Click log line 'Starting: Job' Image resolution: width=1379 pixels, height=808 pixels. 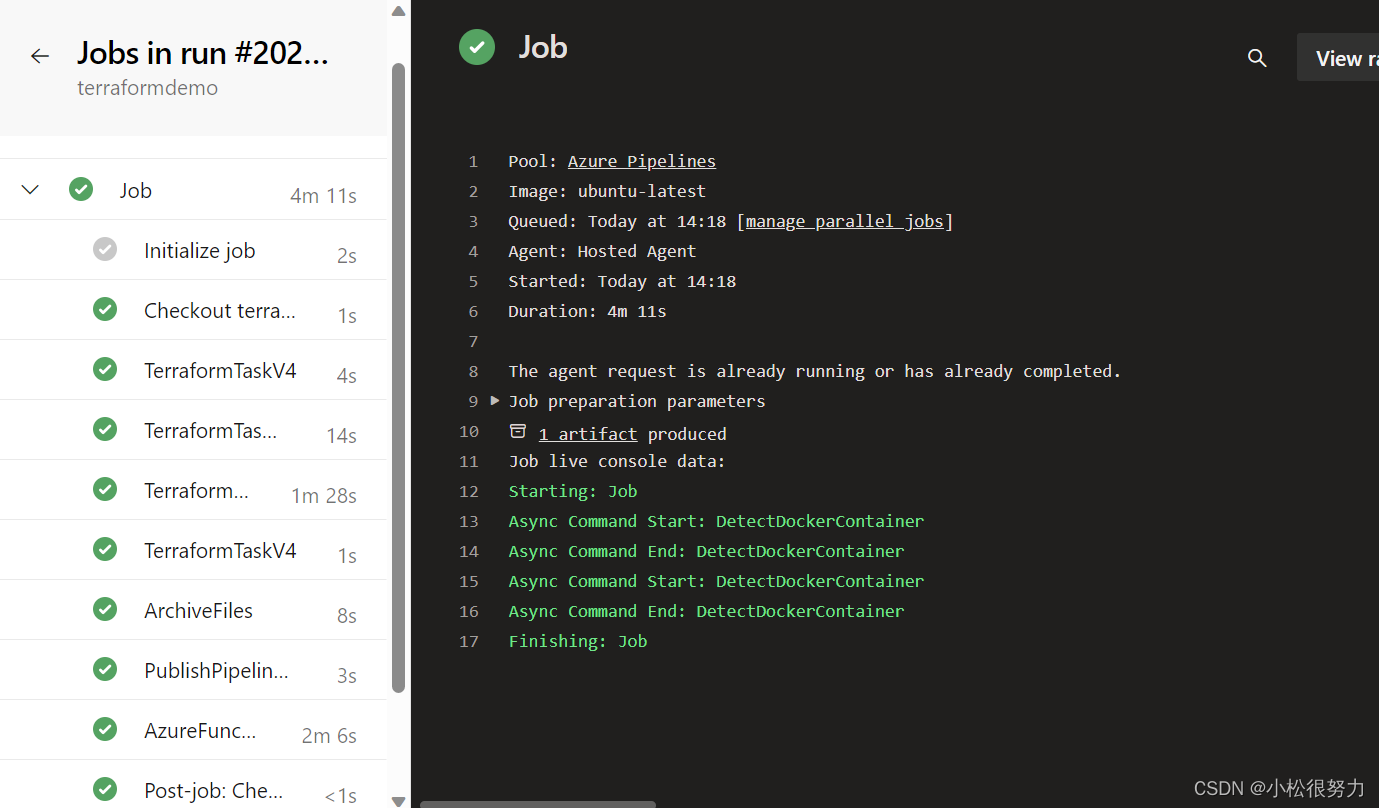[x=573, y=491]
